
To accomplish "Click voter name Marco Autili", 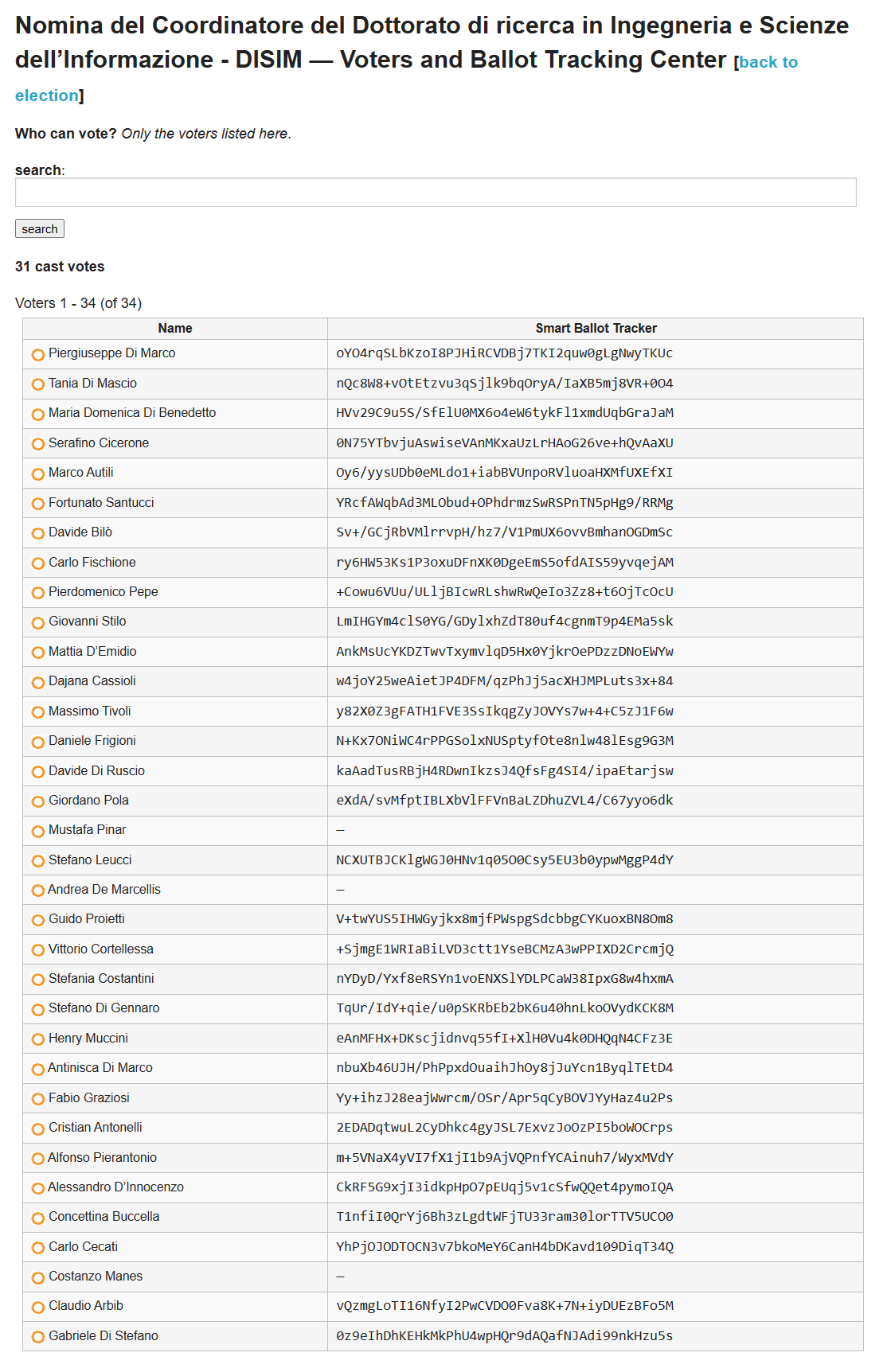I will click(81, 473).
